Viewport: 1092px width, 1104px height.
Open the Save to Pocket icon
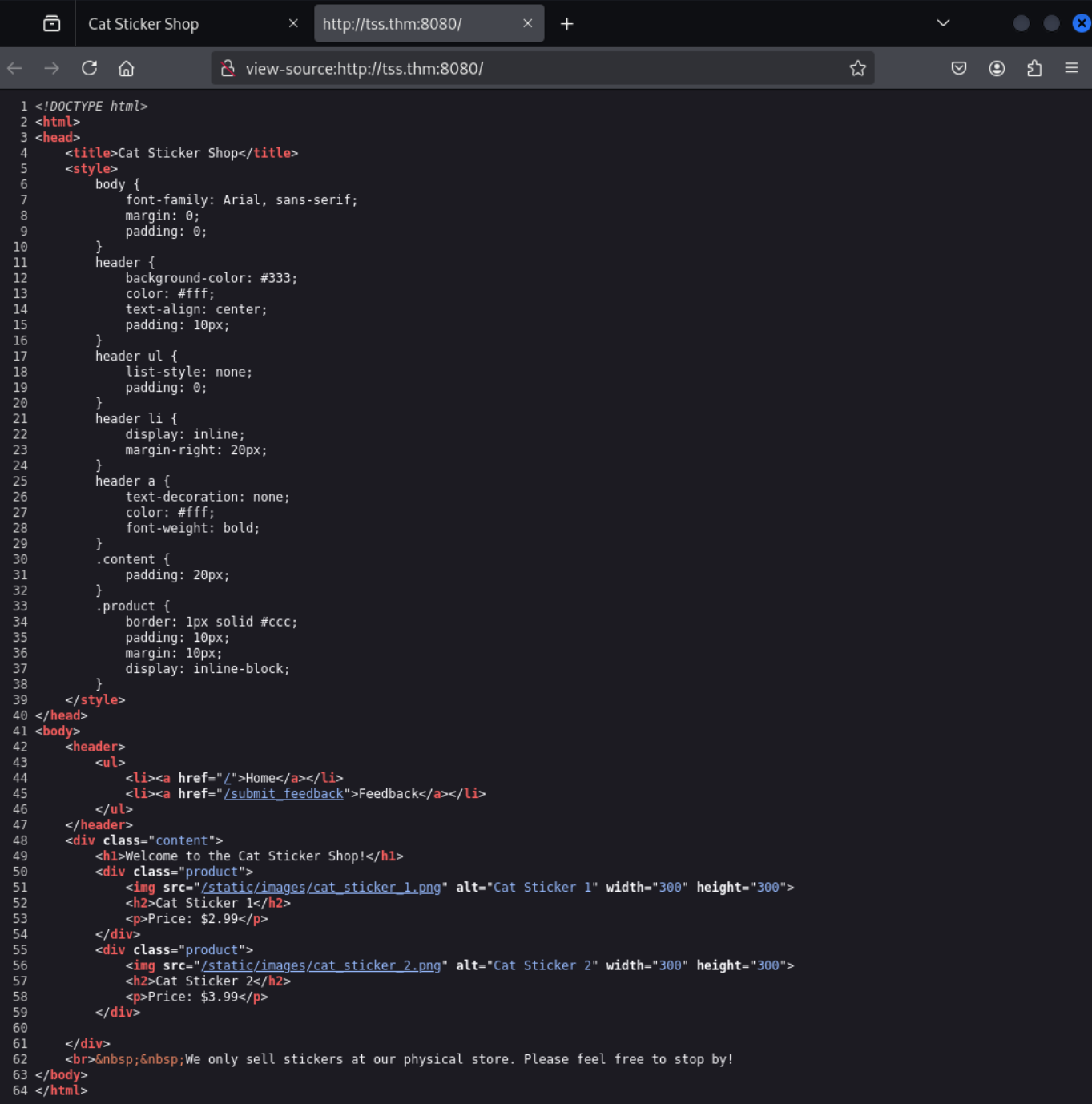958,69
